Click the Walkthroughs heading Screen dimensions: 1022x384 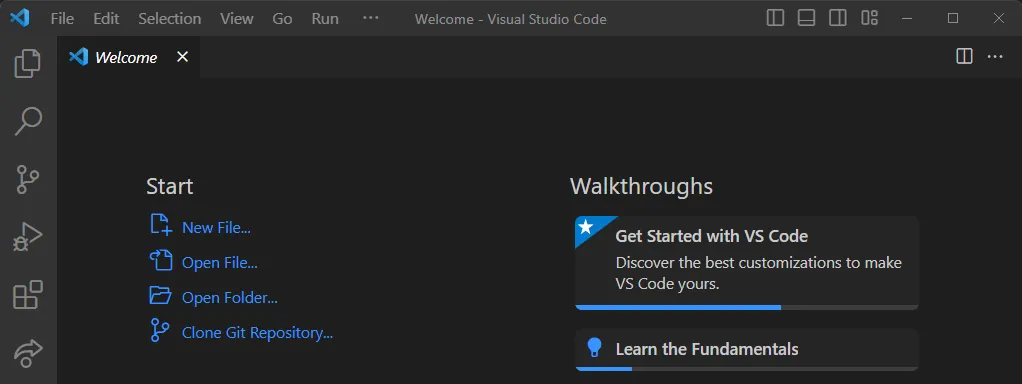click(x=641, y=186)
